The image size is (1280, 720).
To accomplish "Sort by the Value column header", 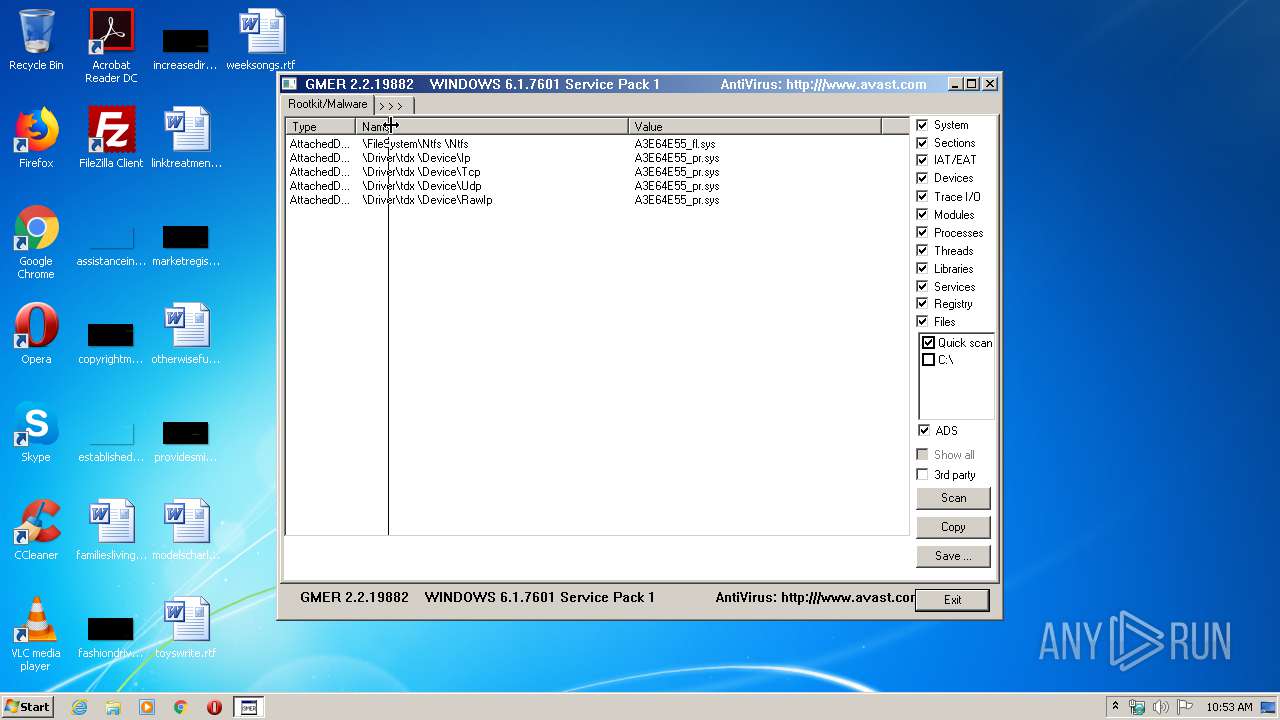I will (x=755, y=126).
